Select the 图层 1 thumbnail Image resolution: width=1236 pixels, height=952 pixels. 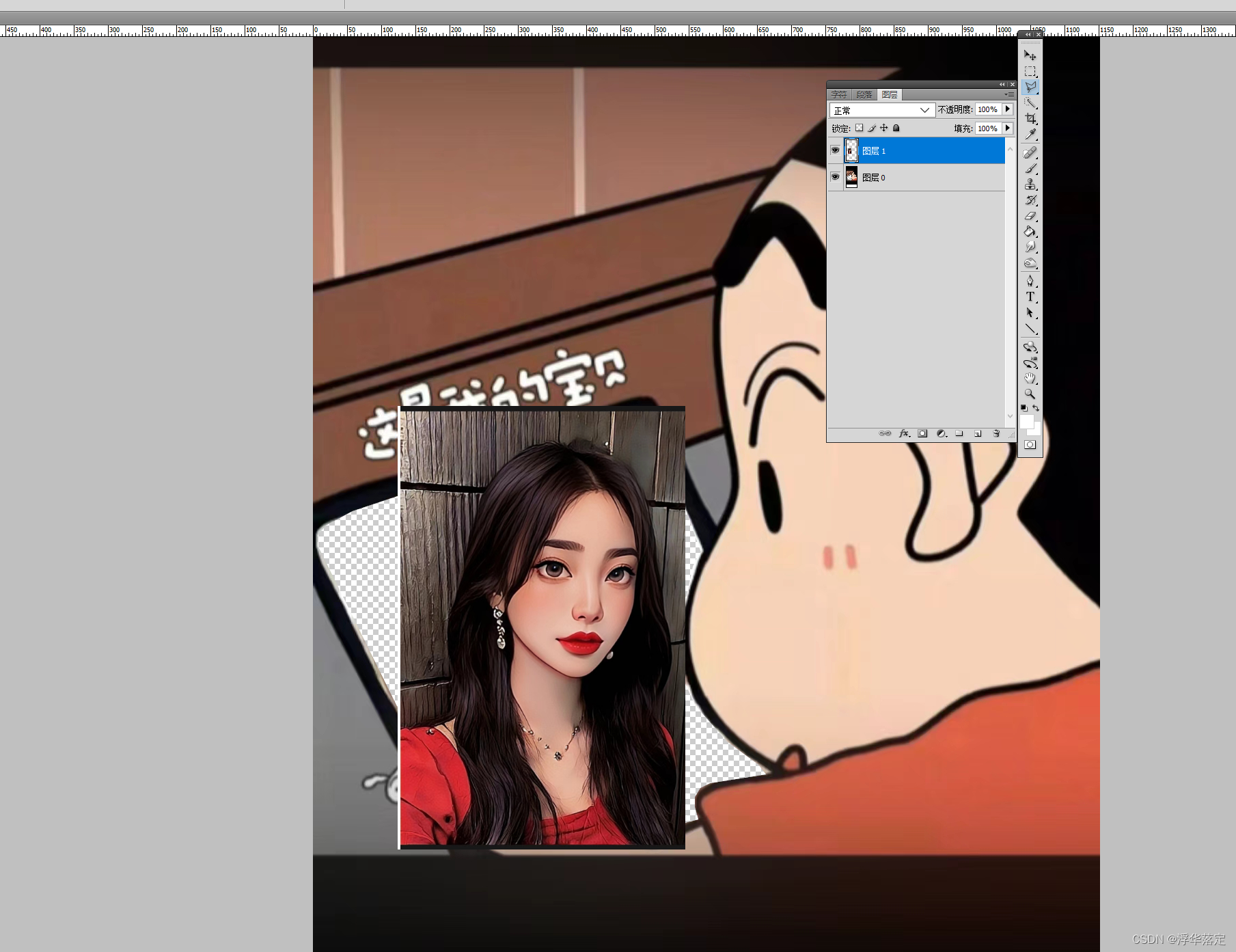coord(851,150)
